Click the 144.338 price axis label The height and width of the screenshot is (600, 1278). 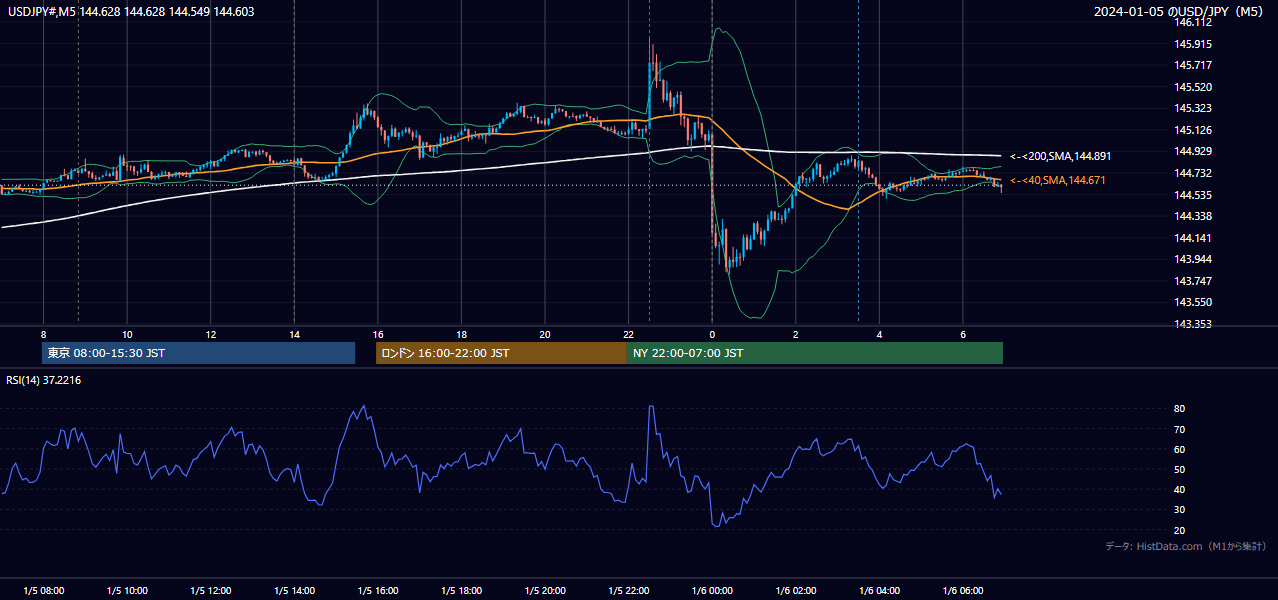[1194, 216]
